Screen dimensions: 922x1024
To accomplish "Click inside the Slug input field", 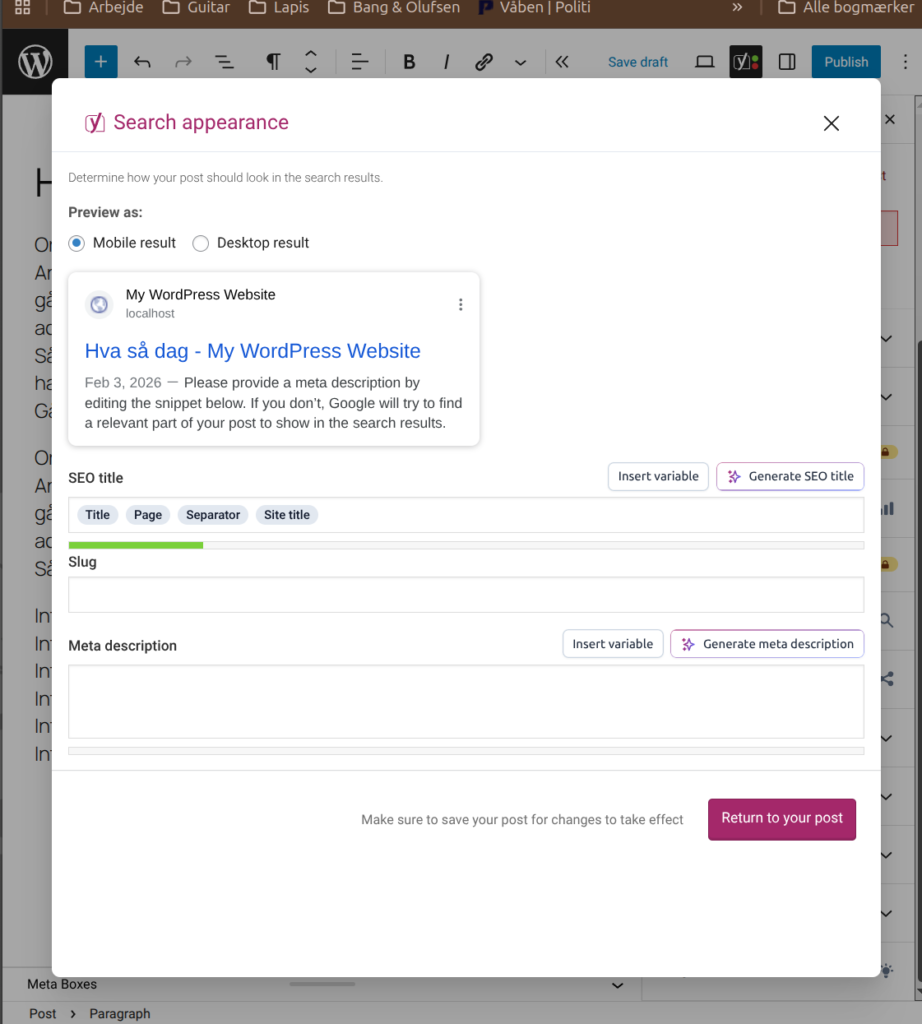I will tap(466, 595).
